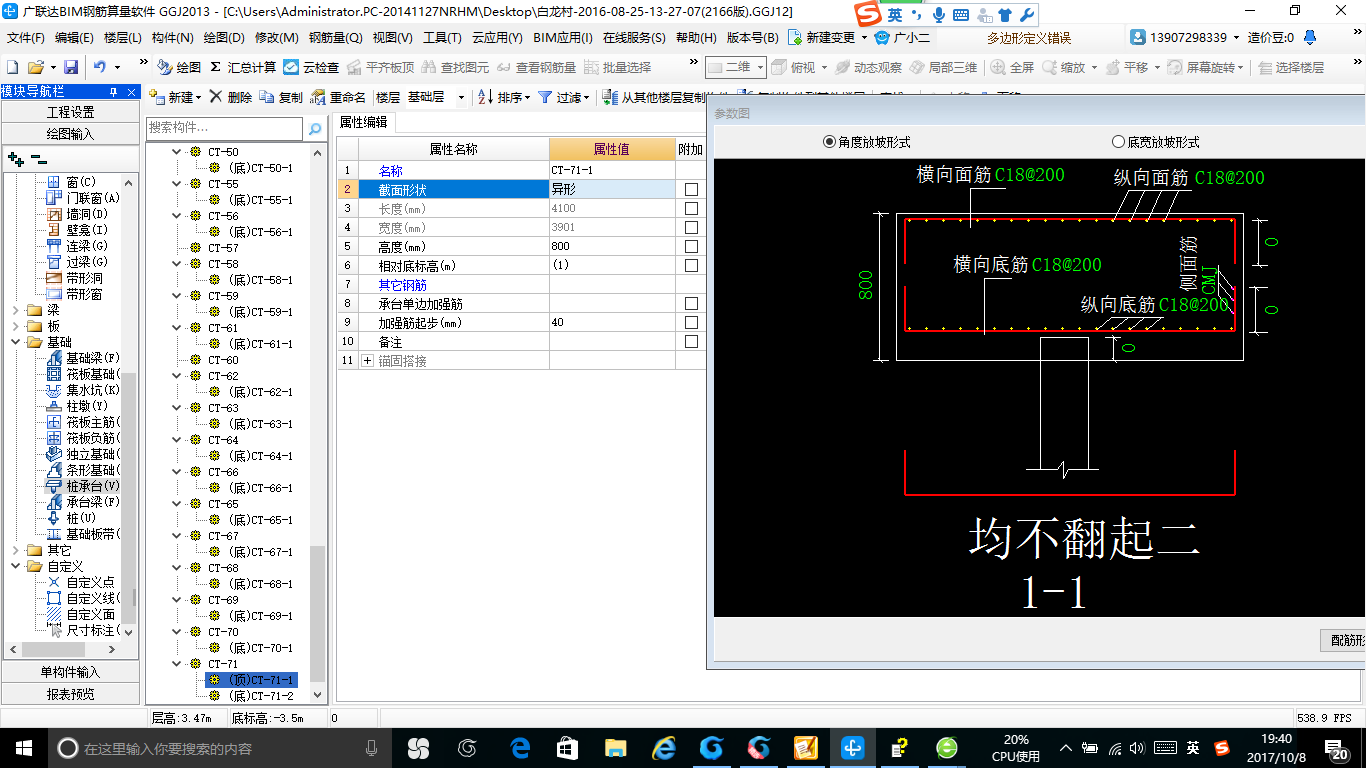Click the collapse-all minus icon in navigator
Image resolution: width=1366 pixels, height=768 pixels.
coord(39,159)
